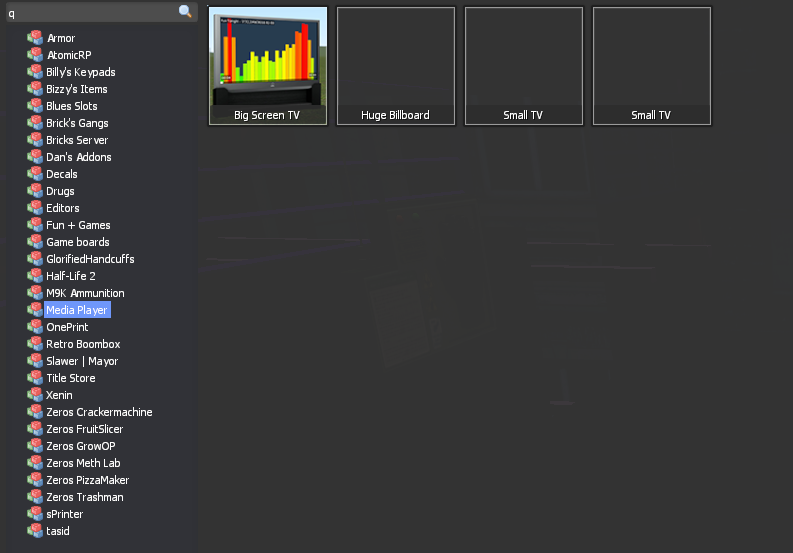Open the Slawer | Mayor category
793x553 pixels.
coord(82,361)
